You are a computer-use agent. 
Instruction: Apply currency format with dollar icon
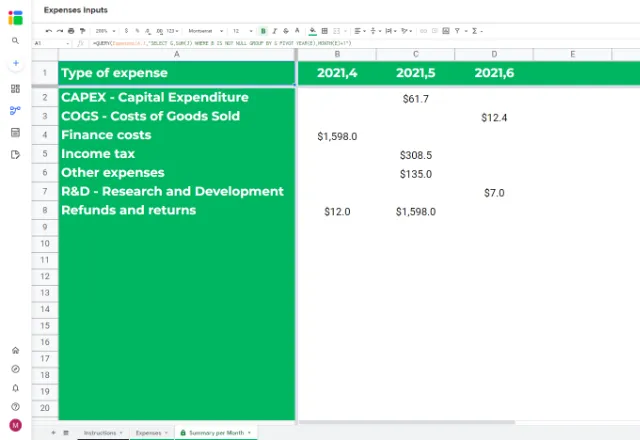tap(126, 31)
